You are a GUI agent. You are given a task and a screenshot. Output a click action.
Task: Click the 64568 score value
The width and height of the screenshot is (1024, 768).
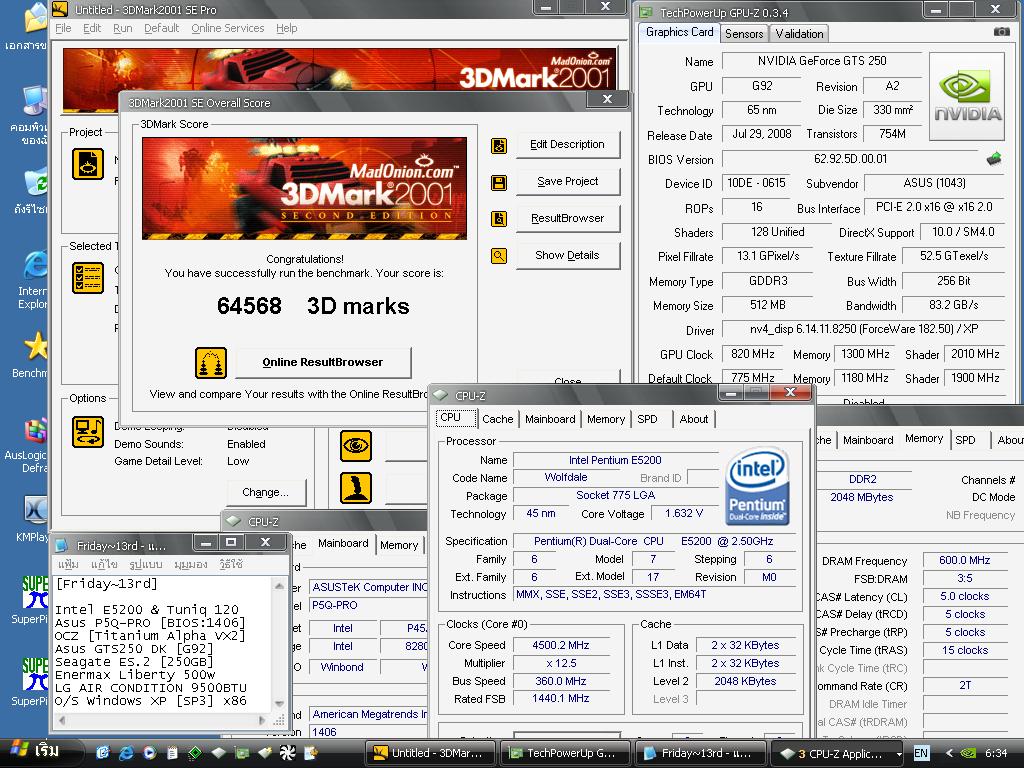249,306
